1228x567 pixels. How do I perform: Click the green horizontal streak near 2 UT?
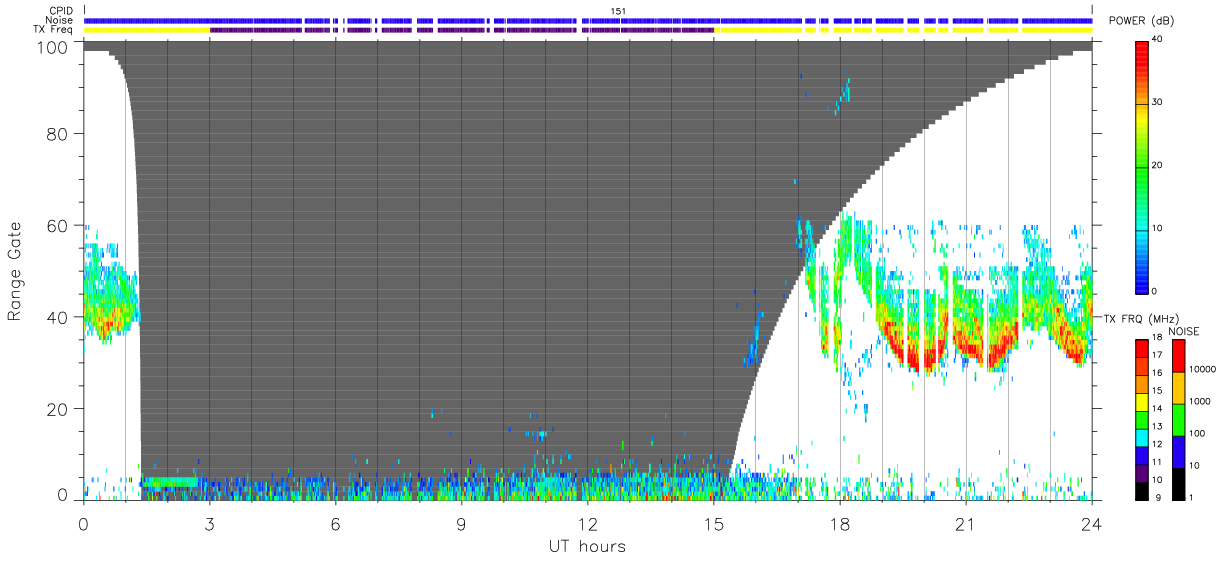pyautogui.click(x=169, y=482)
